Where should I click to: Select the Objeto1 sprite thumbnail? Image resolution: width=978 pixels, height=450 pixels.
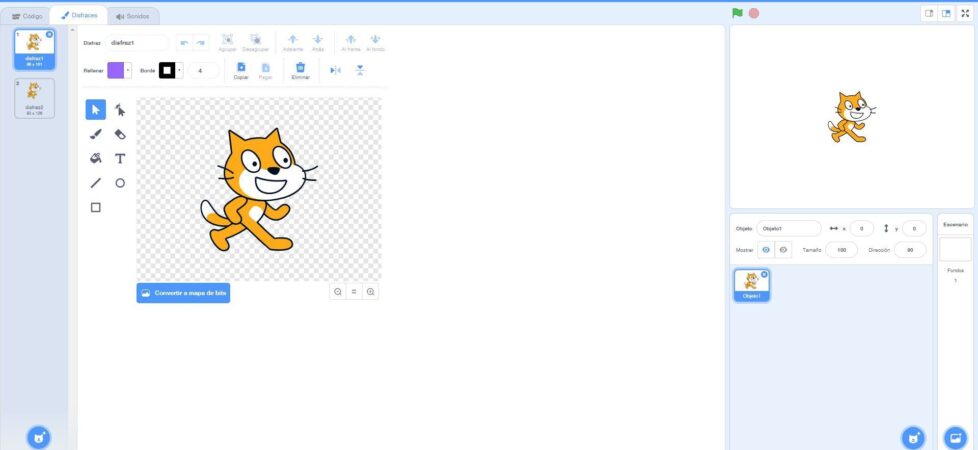[x=752, y=286]
